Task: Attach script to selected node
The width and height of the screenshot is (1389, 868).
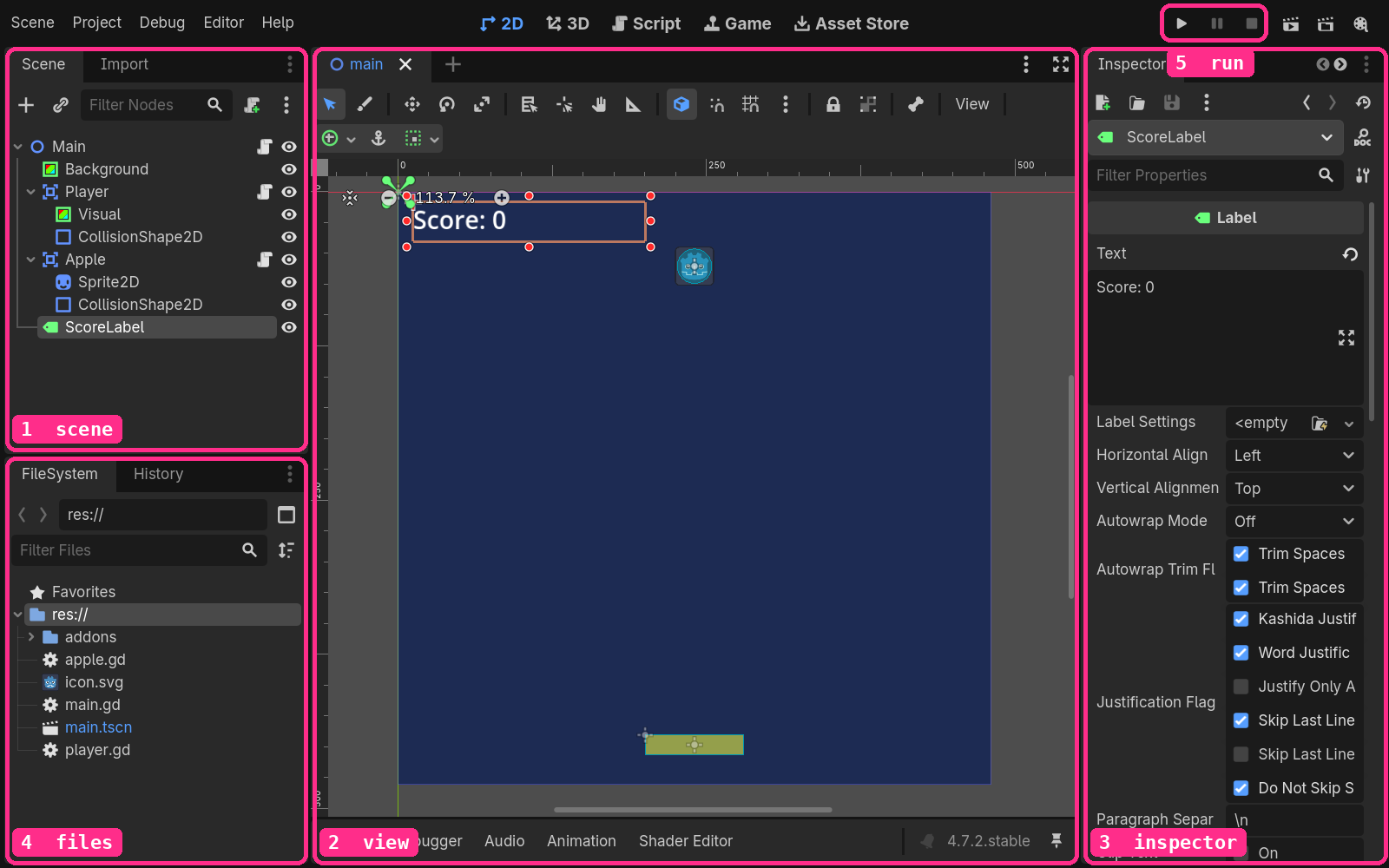Action: pyautogui.click(x=253, y=105)
